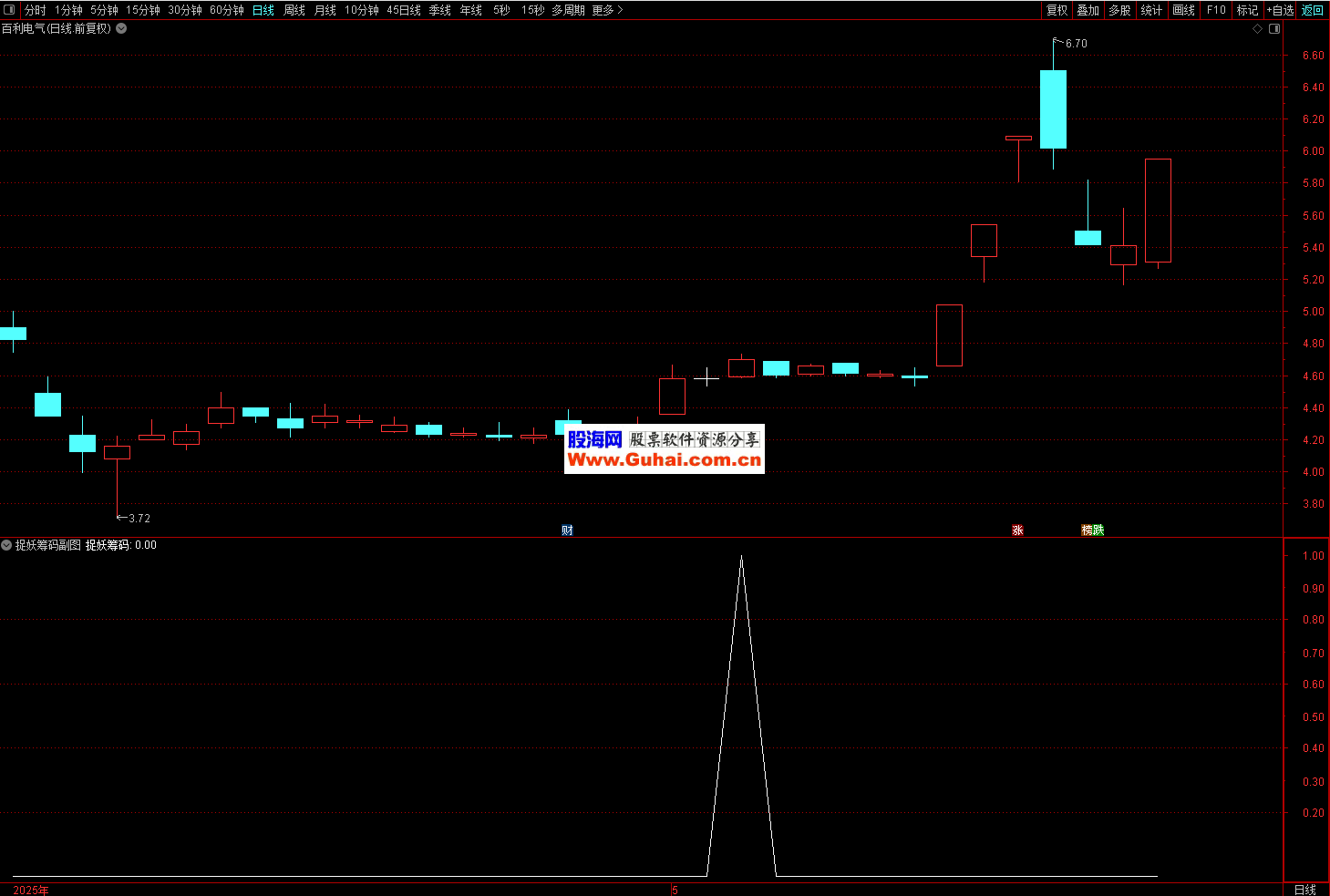Viewport: 1330px width, 896px height.
Task: Click the 捉妖筹码: 0.00 indicator value
Action: pos(121,545)
